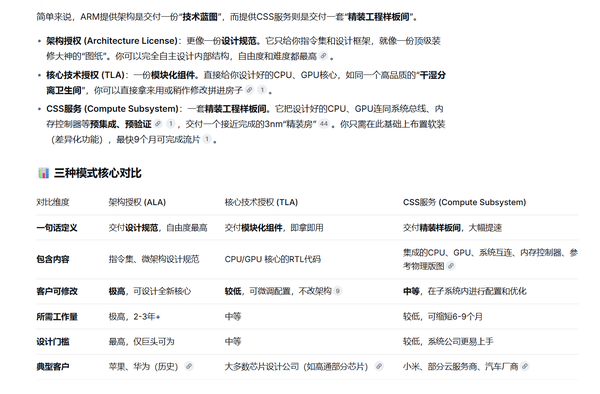Viewport: 600px width, 394px height.
Task: Select the 包含内容 row label
Action: pos(53,259)
